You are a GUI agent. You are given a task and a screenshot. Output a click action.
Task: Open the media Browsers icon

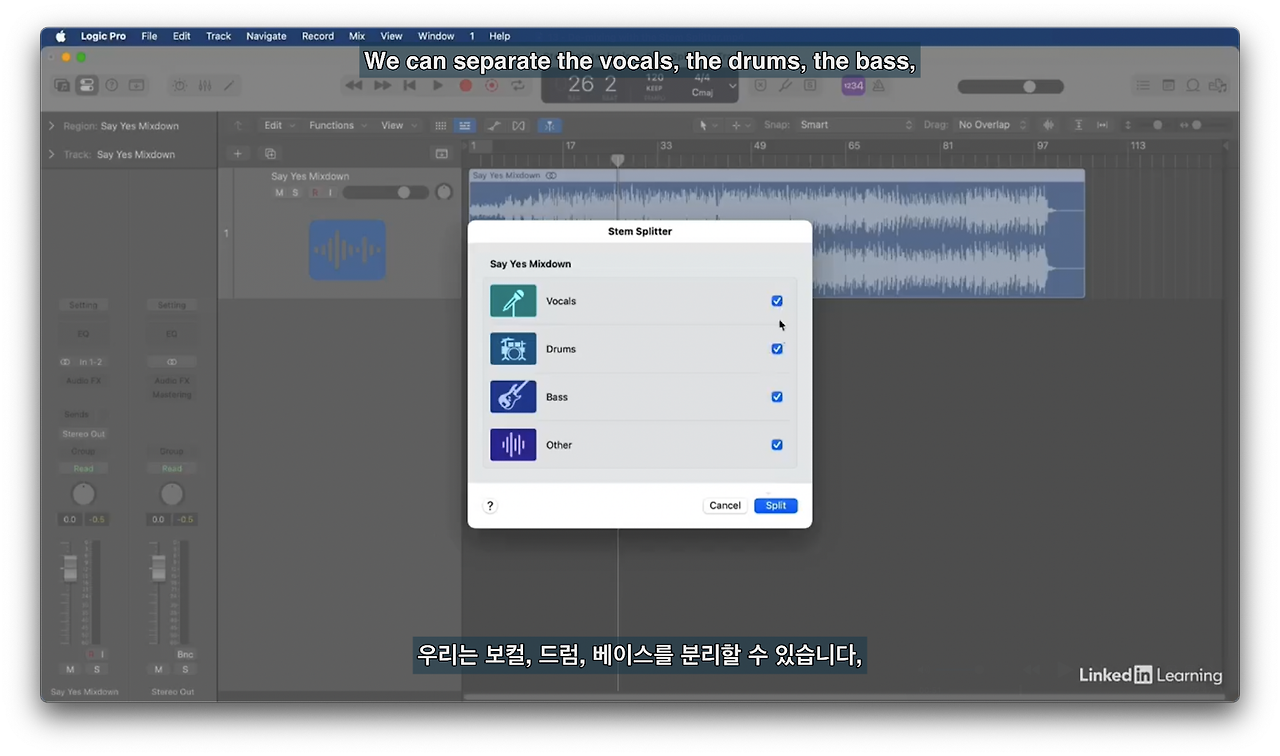click(x=1217, y=86)
